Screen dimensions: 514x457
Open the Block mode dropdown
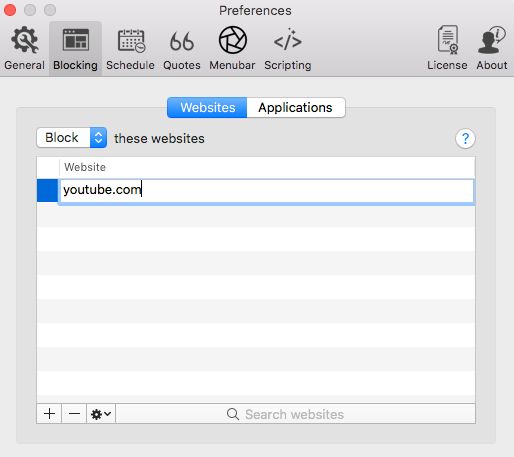(x=72, y=137)
